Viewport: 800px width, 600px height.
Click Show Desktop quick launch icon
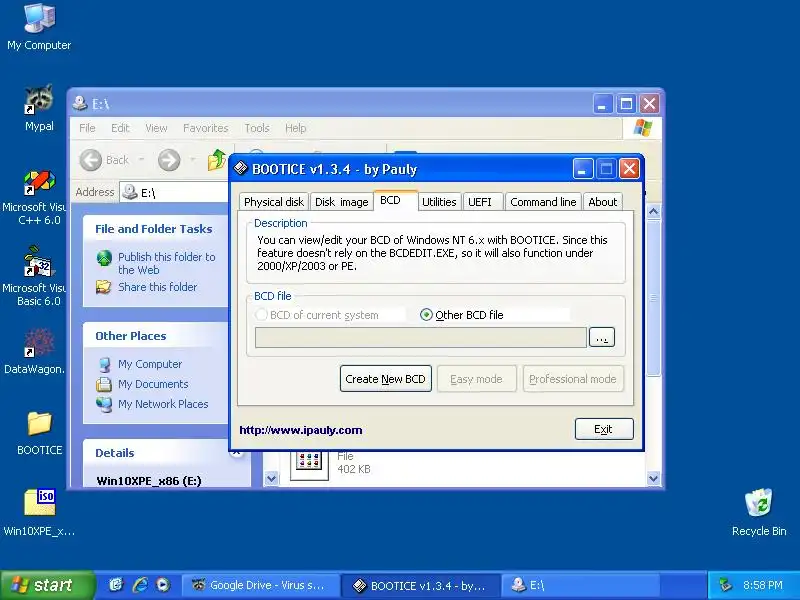116,585
